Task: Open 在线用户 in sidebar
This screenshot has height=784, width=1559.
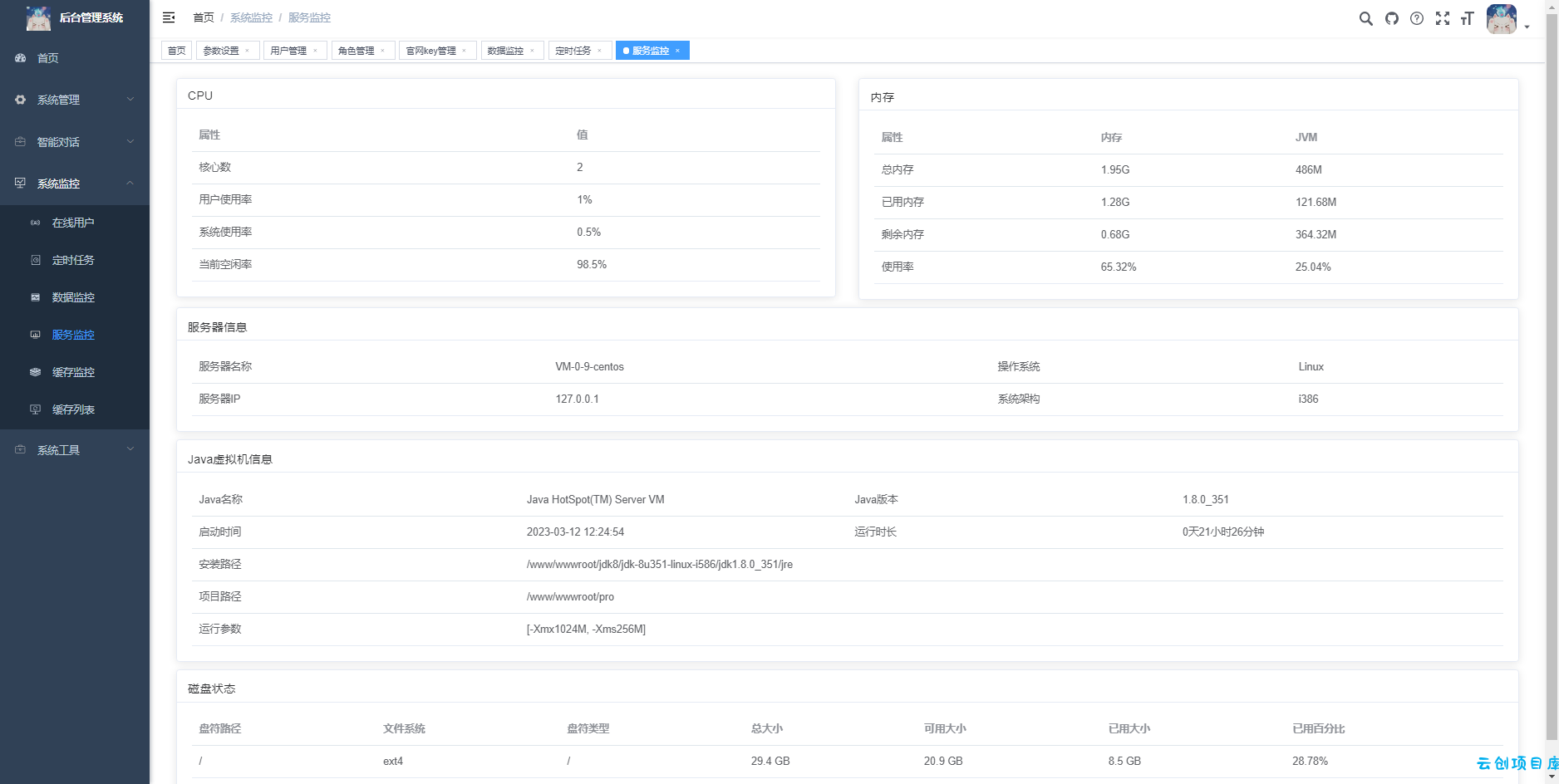Action: click(x=73, y=223)
